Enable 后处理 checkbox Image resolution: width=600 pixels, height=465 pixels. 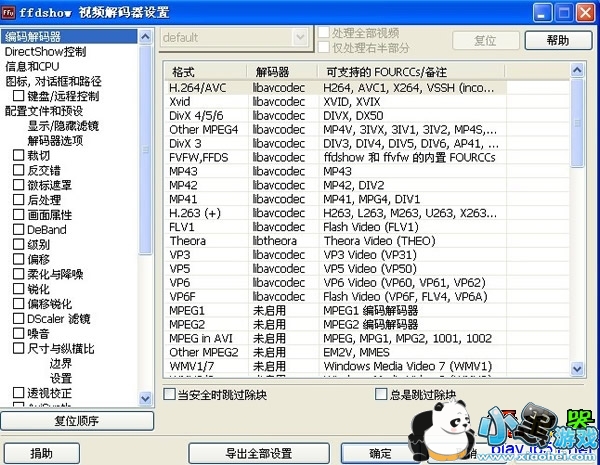click(x=19, y=200)
